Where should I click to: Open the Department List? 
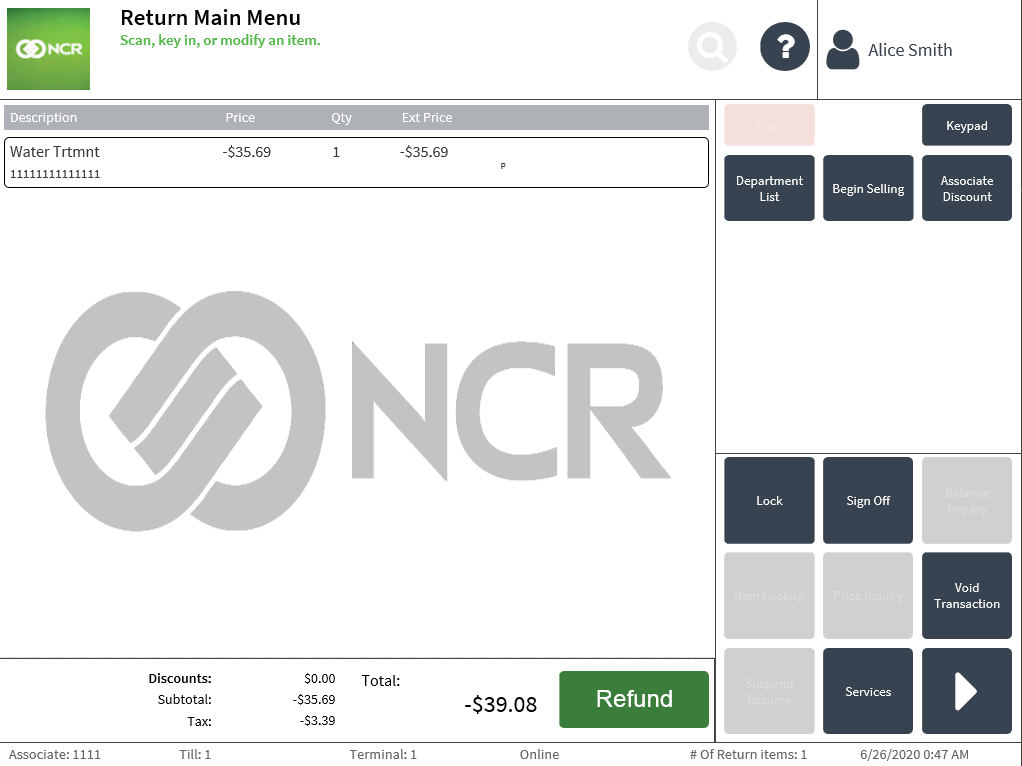769,188
